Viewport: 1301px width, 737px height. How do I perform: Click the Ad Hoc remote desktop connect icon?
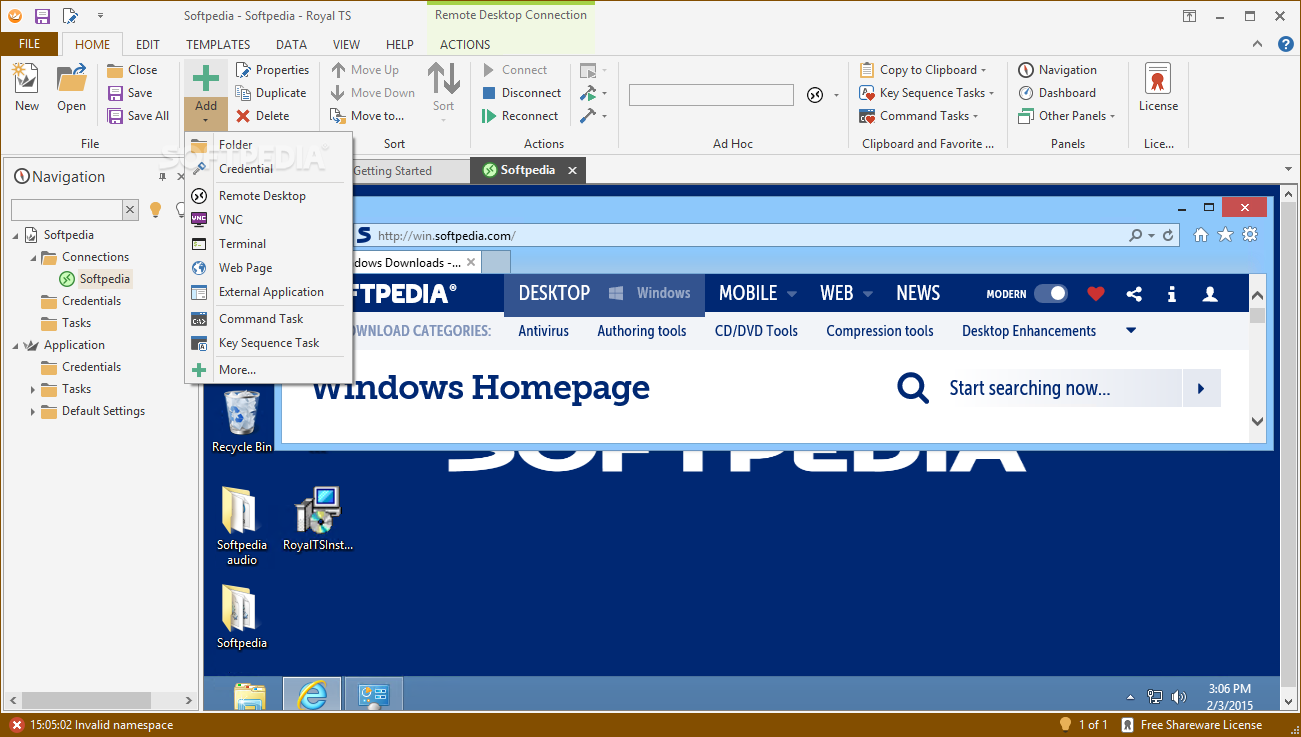tap(815, 95)
